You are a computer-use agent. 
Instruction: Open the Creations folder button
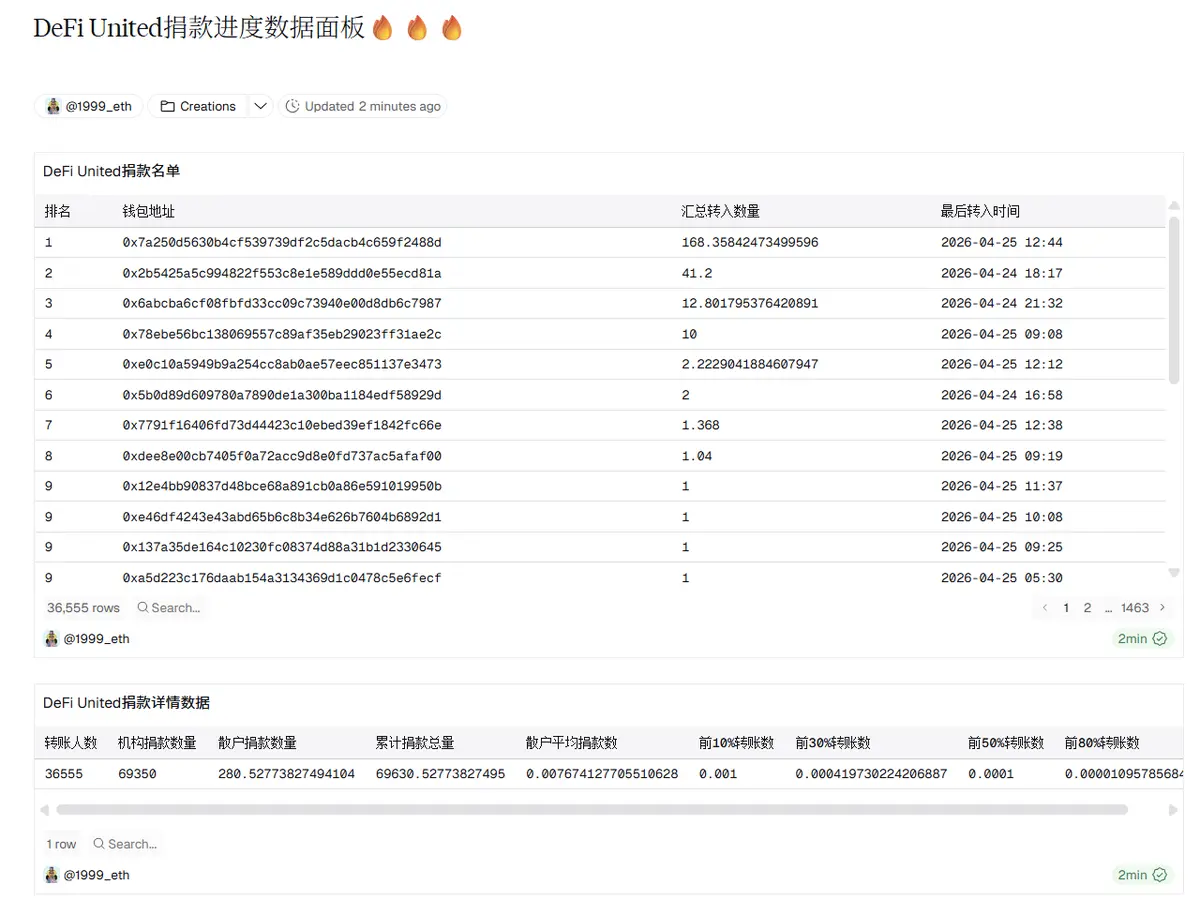(x=198, y=106)
